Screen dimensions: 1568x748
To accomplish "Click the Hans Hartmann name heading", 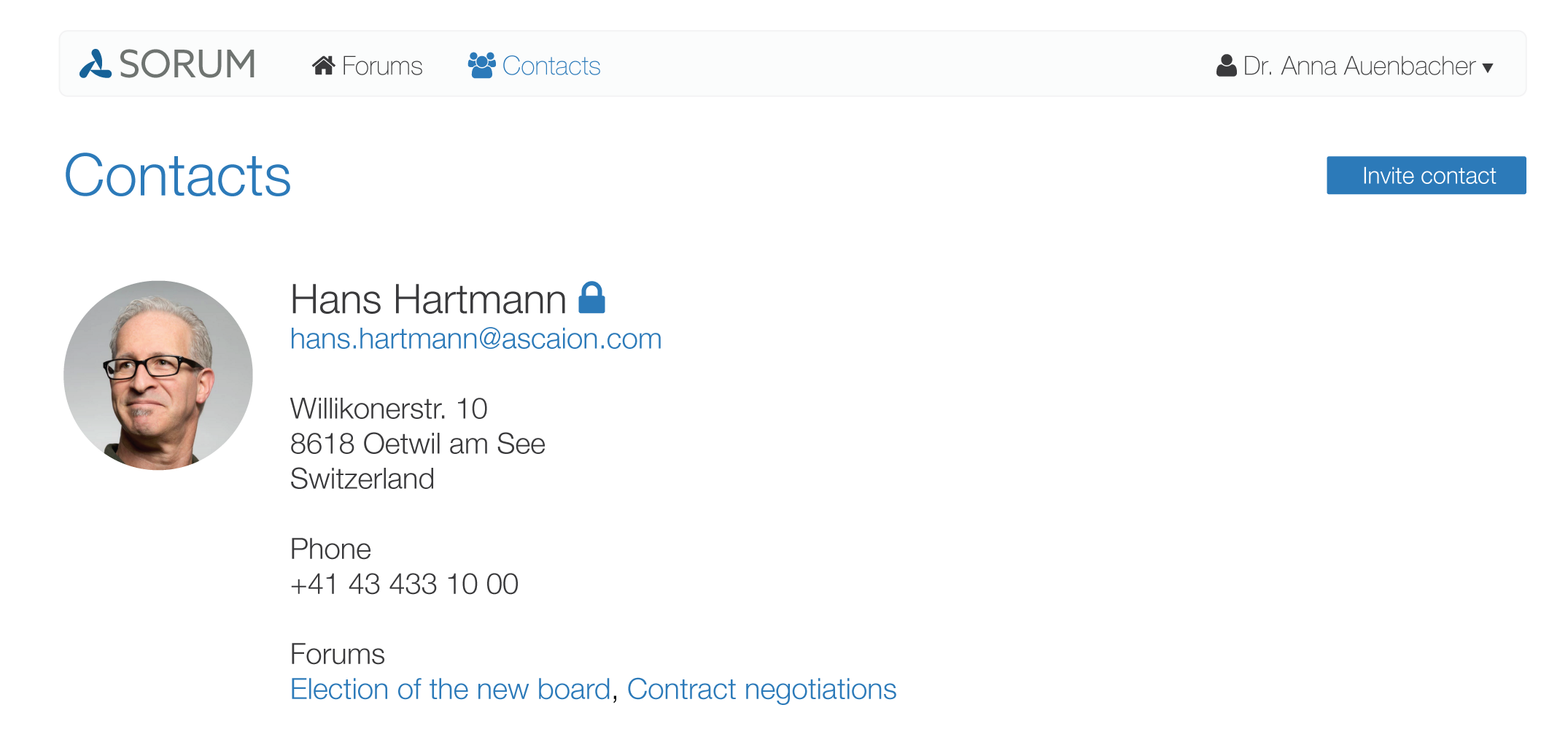I will [428, 299].
